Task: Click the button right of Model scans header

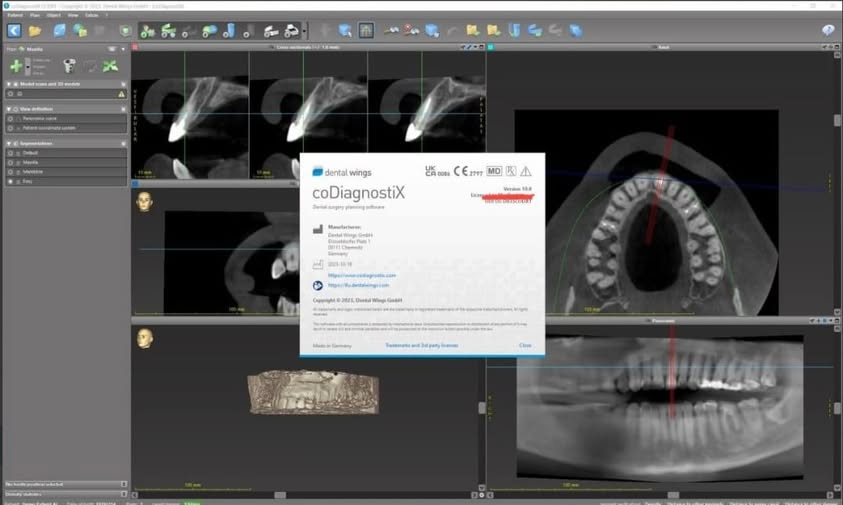Action: coord(123,84)
